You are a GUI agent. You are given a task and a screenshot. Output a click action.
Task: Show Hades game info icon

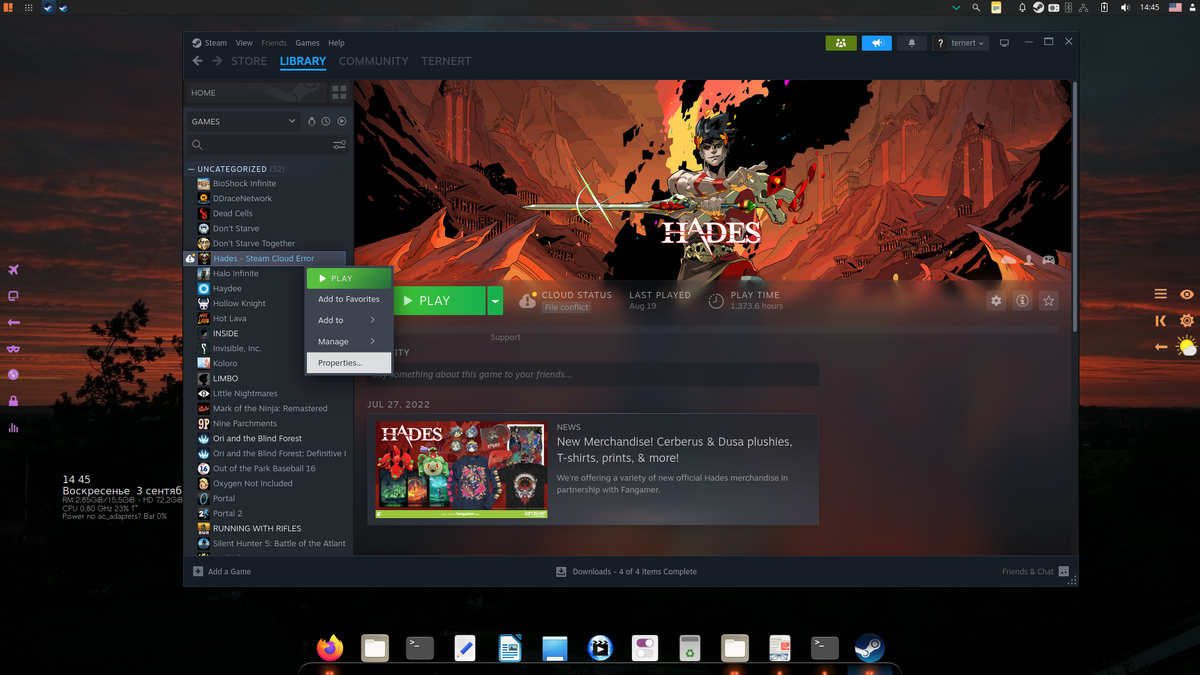pos(1022,300)
